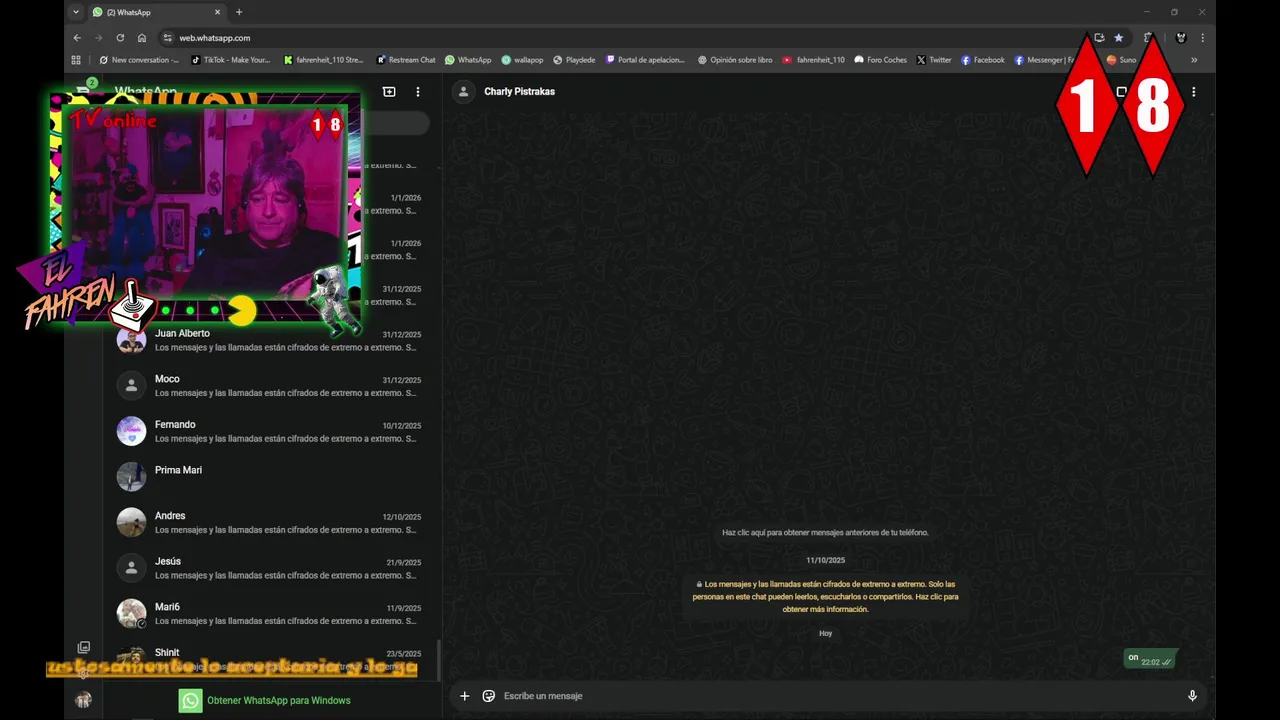Open the Prima Mari chat
The height and width of the screenshot is (720, 1280).
270,477
